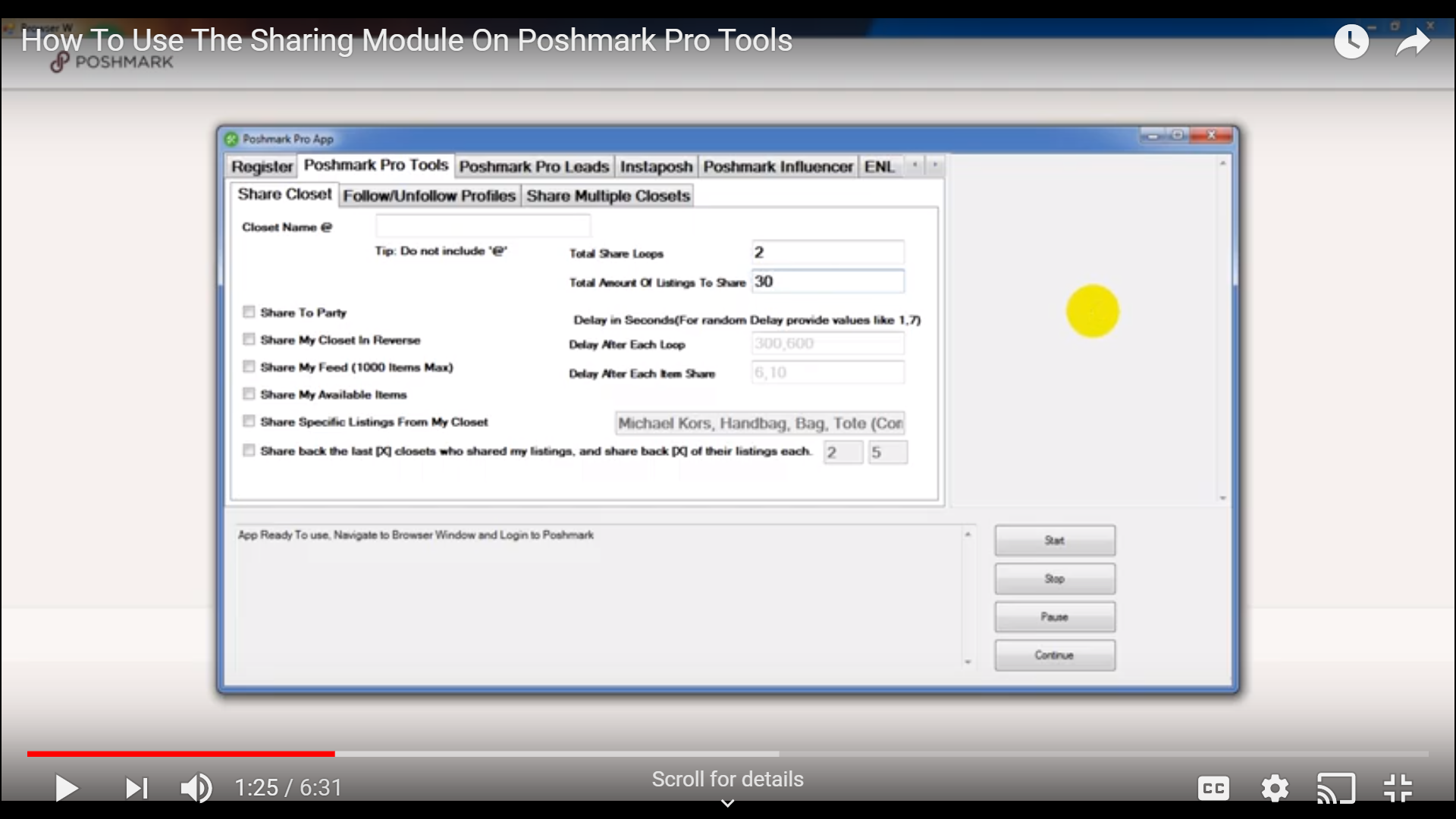Select the Poshmark Pro Tools tab

pyautogui.click(x=376, y=165)
